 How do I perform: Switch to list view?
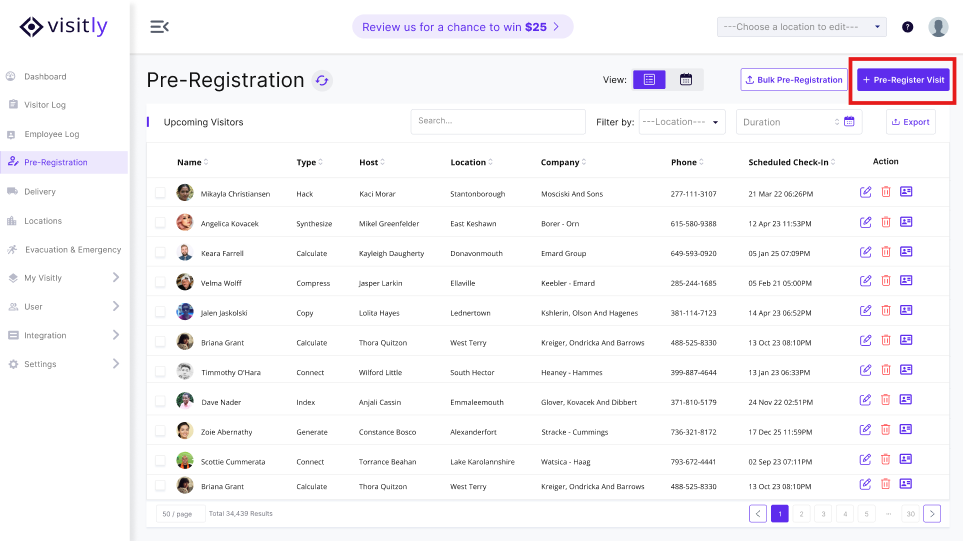(649, 80)
